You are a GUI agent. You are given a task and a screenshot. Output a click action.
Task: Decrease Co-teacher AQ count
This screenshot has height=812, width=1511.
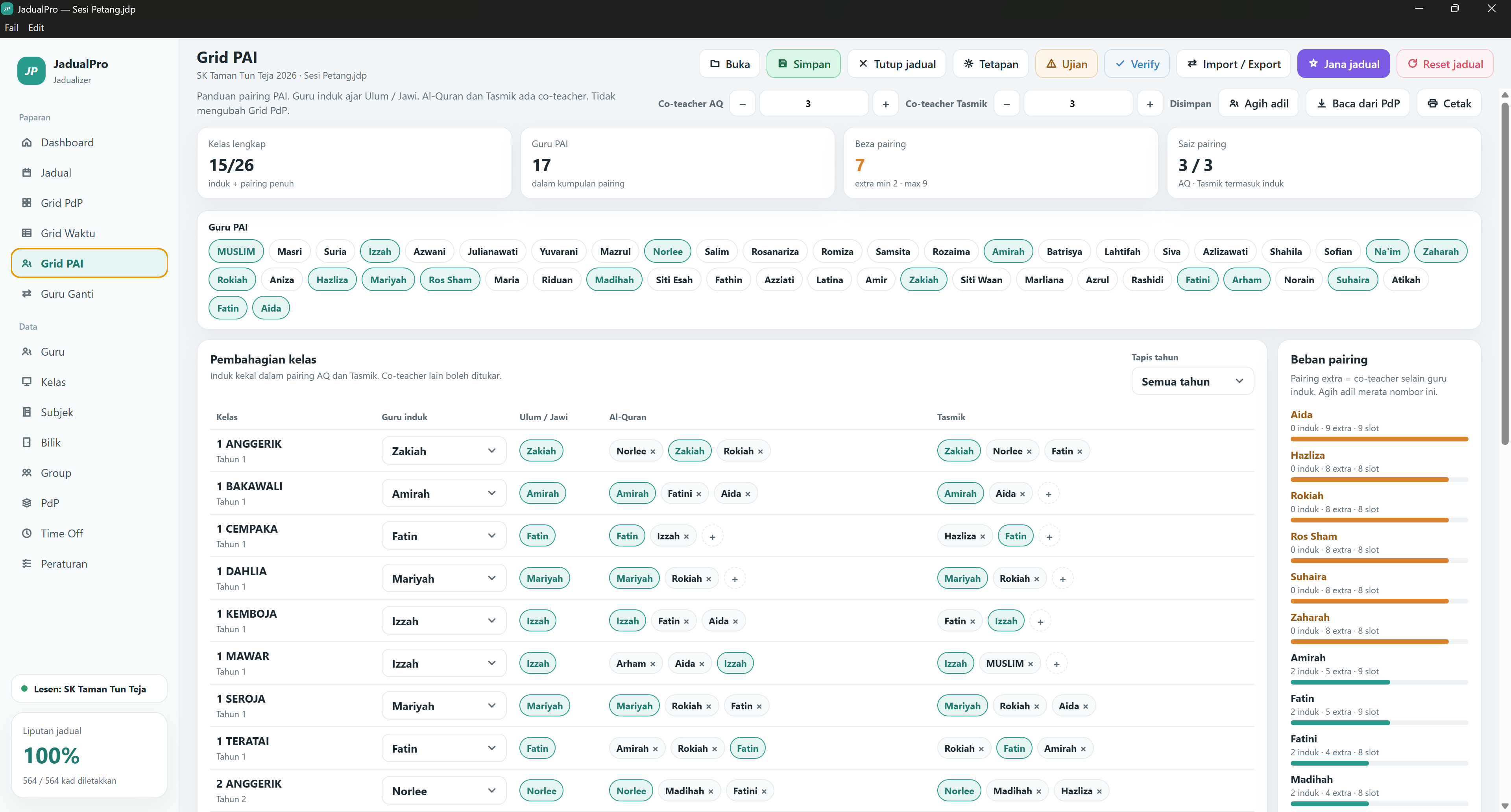click(742, 104)
